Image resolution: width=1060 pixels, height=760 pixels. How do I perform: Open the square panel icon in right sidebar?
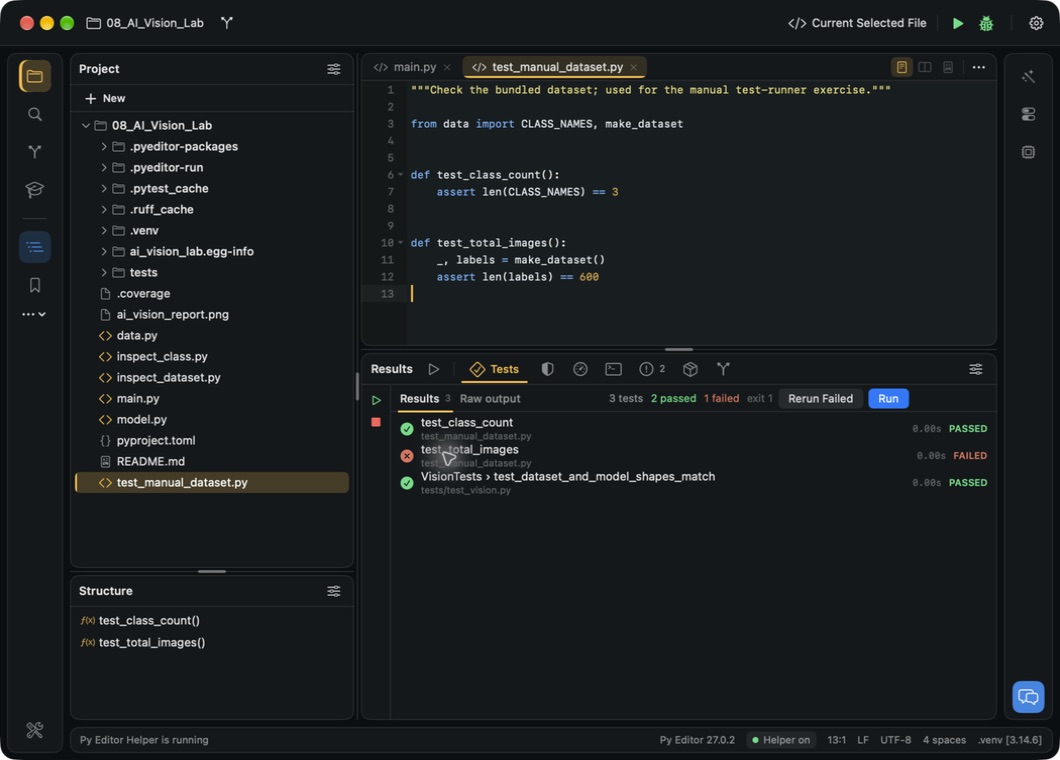[1028, 152]
